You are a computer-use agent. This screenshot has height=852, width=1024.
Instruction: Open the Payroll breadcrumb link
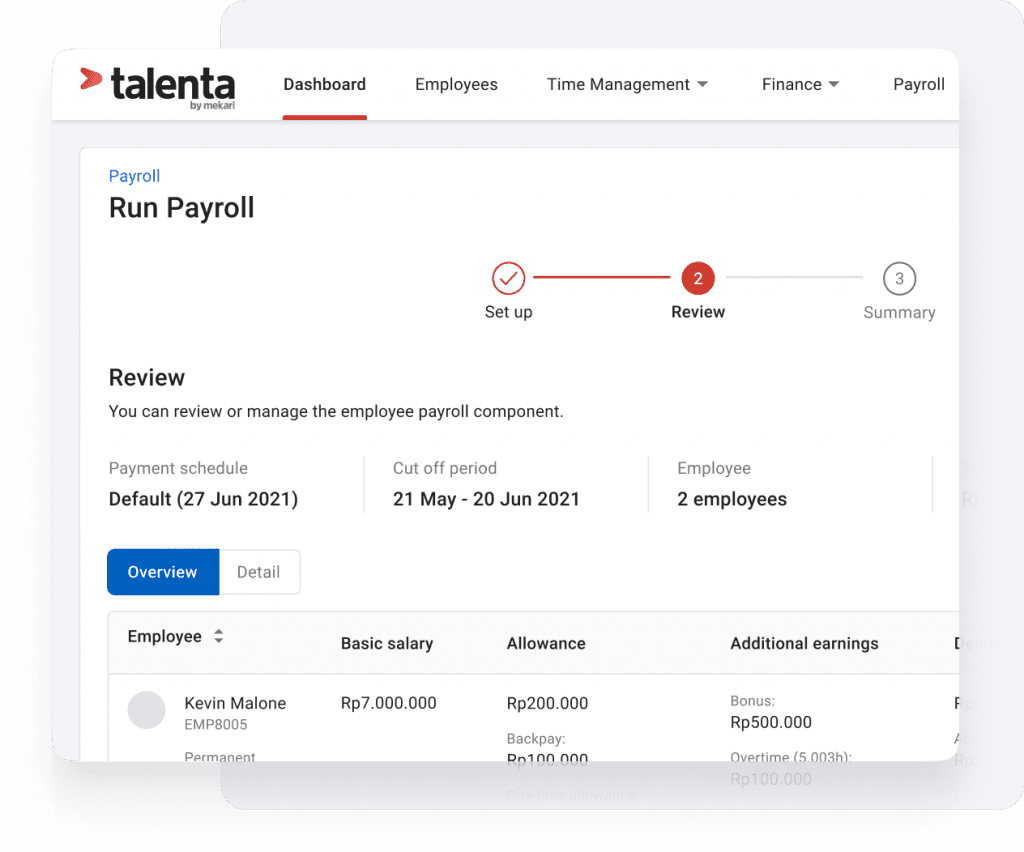coord(133,176)
